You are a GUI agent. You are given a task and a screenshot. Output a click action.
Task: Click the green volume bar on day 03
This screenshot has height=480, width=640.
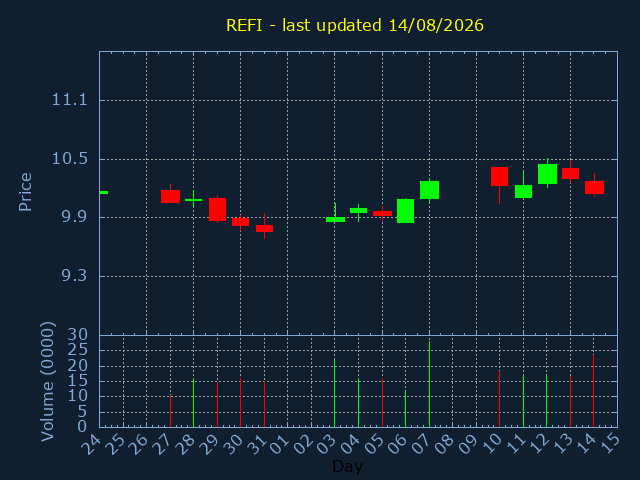(x=334, y=393)
